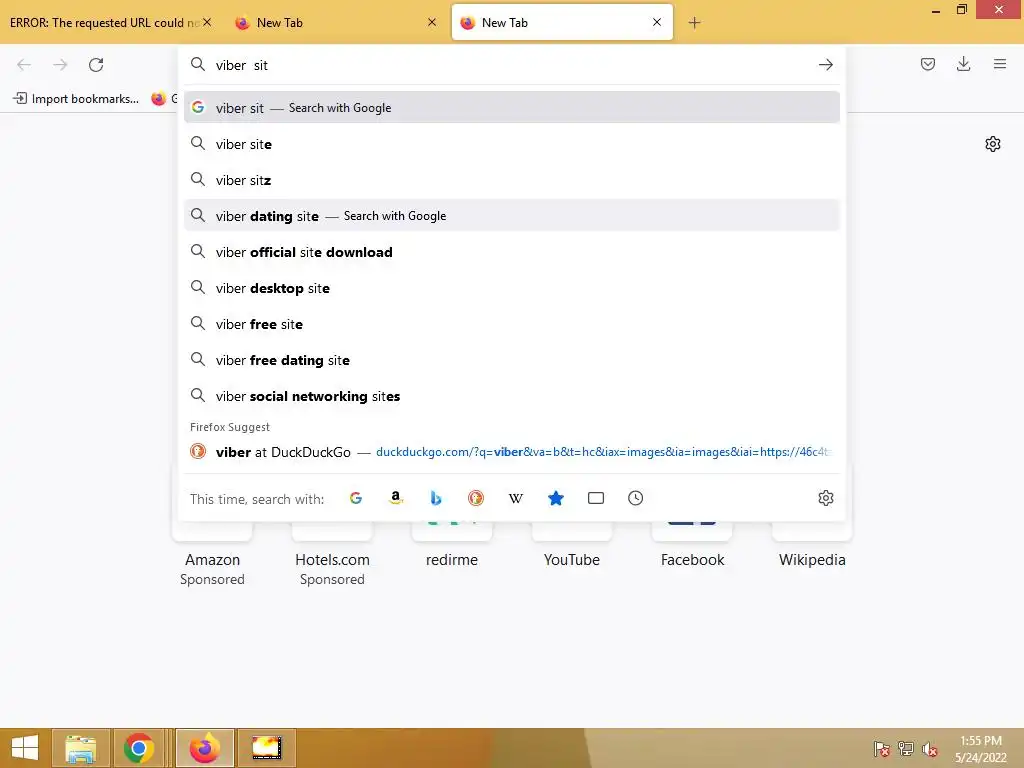
Task: Select 'viber sit — Search with Google' suggestion
Action: tap(512, 108)
